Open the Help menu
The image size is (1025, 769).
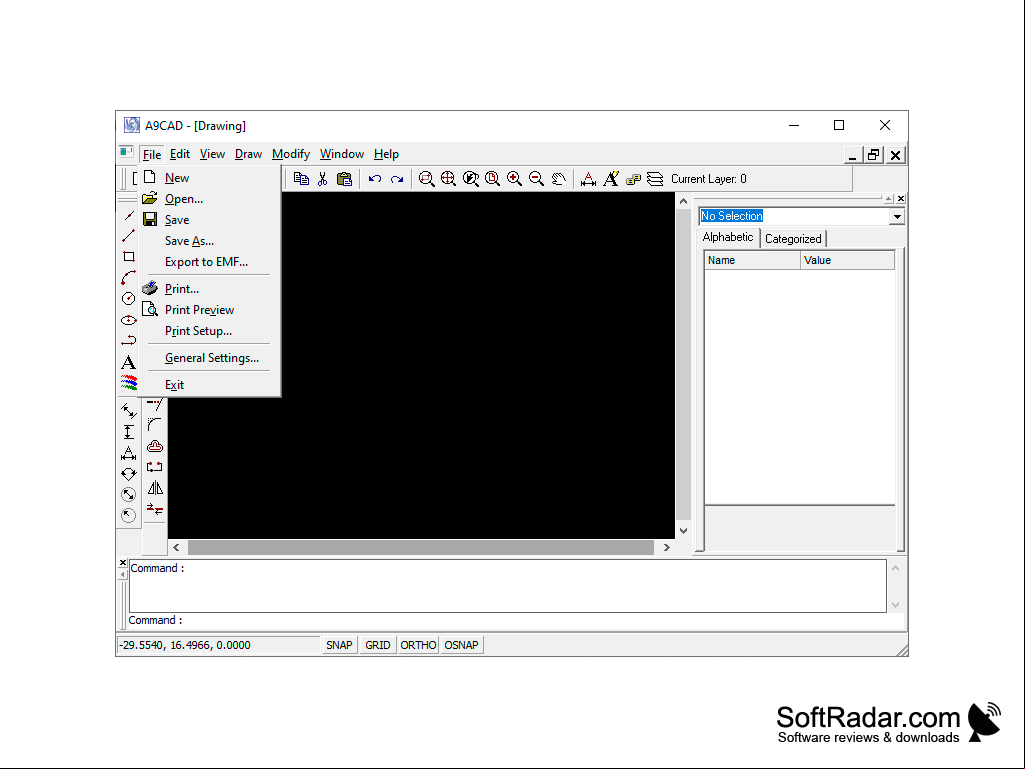[x=386, y=154]
